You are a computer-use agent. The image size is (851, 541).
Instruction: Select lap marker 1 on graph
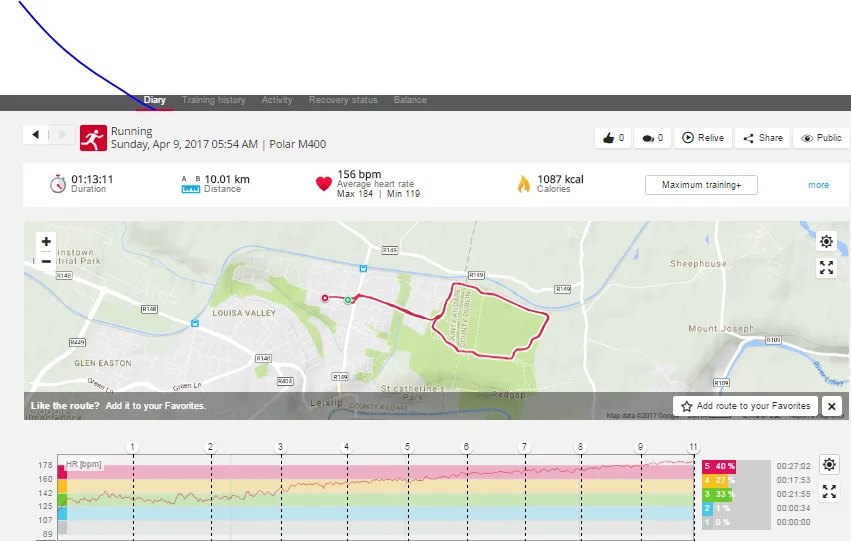(132, 447)
